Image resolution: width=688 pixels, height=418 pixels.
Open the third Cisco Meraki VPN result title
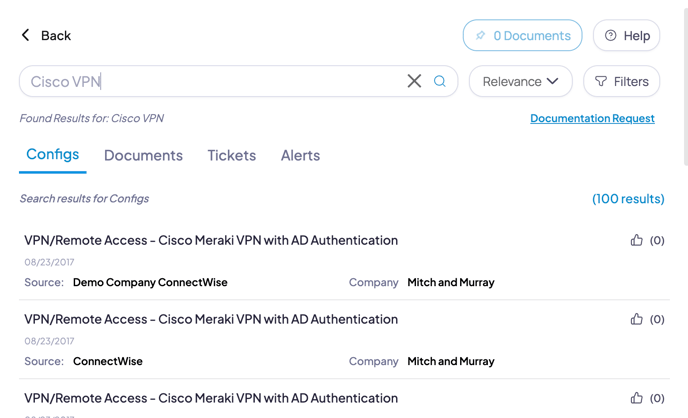211,398
